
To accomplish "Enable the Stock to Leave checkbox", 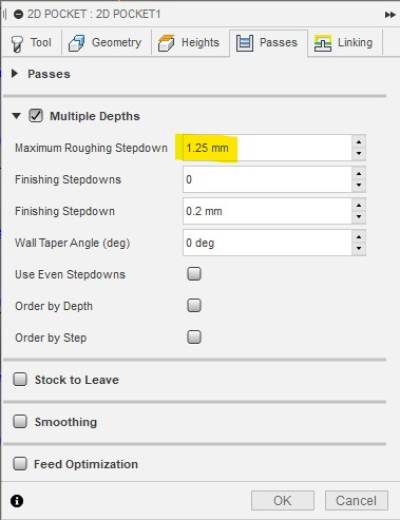I will (x=20, y=379).
